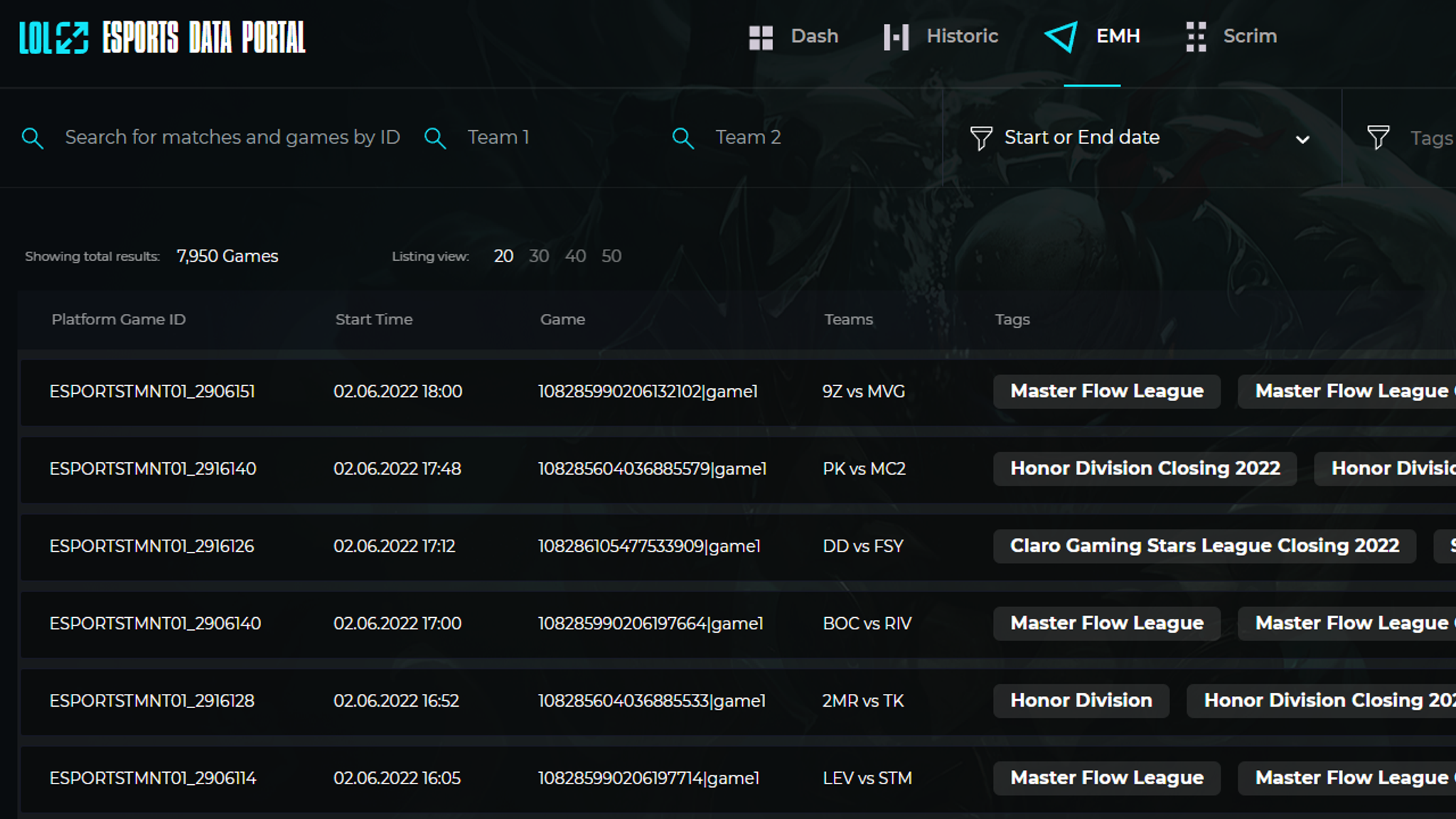
Task: Set listing view to 30
Action: 539,256
